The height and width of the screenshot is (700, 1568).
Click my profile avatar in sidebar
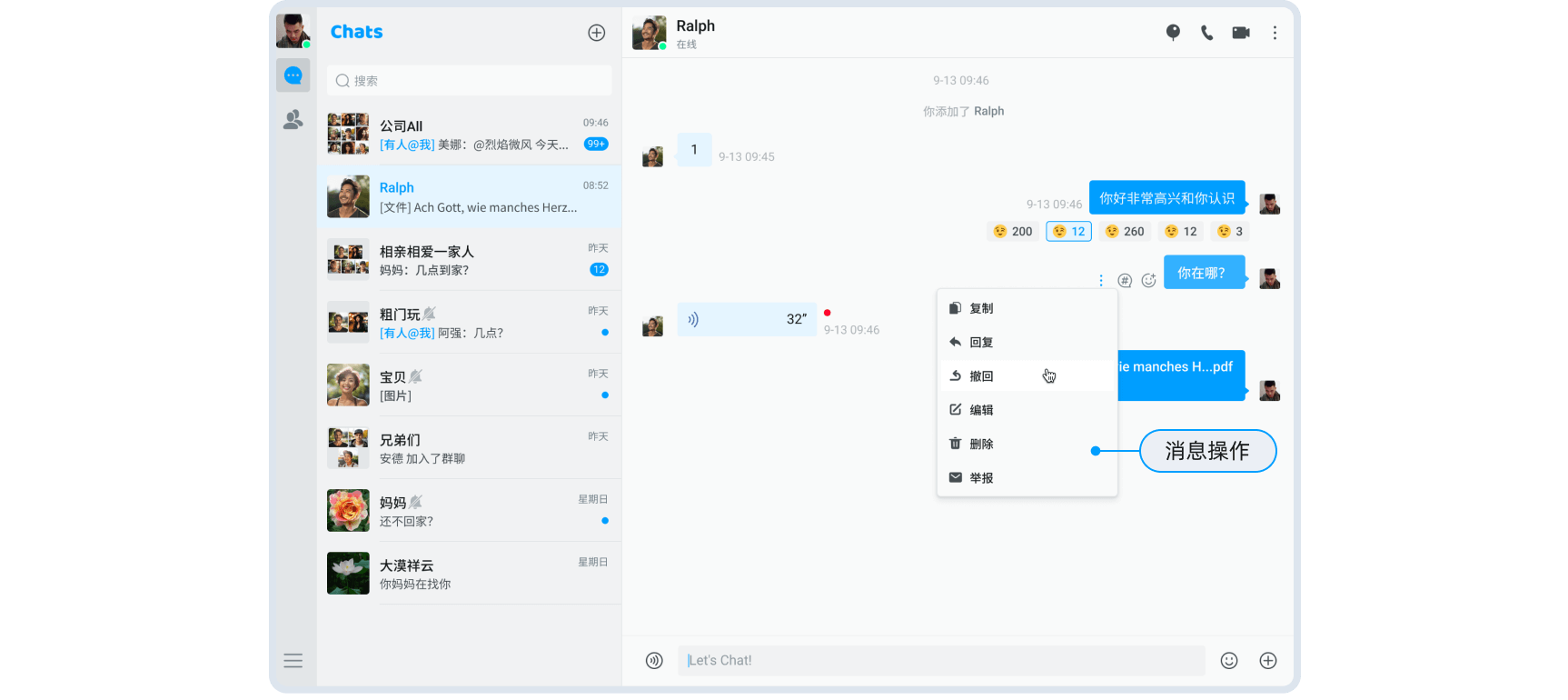coord(293,31)
